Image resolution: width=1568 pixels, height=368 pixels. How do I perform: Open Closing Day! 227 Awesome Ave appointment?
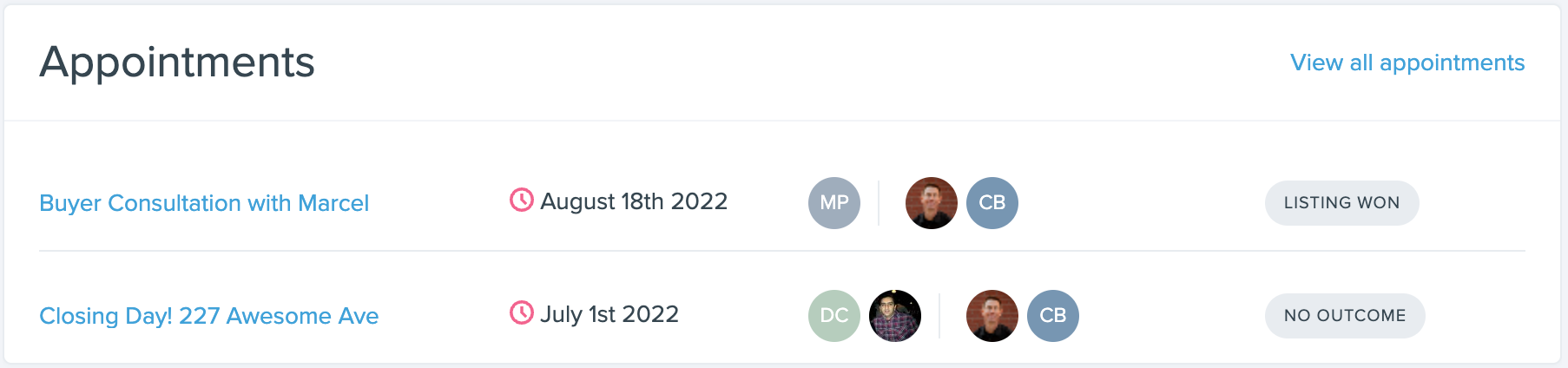click(209, 316)
